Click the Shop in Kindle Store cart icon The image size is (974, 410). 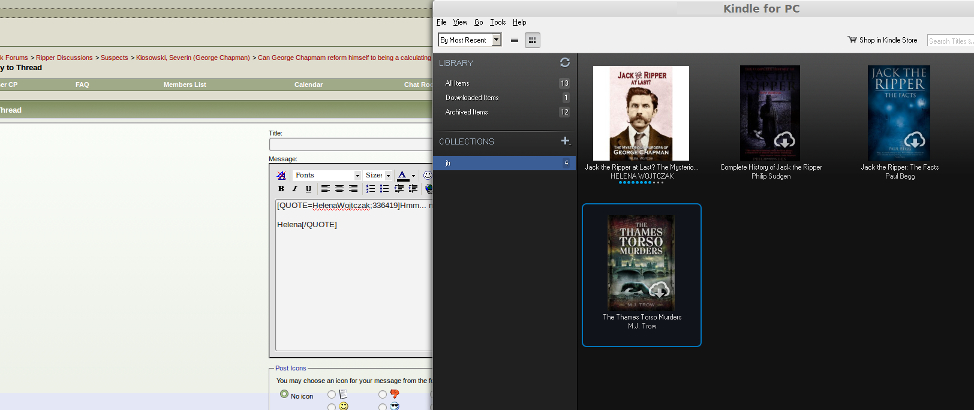(852, 40)
